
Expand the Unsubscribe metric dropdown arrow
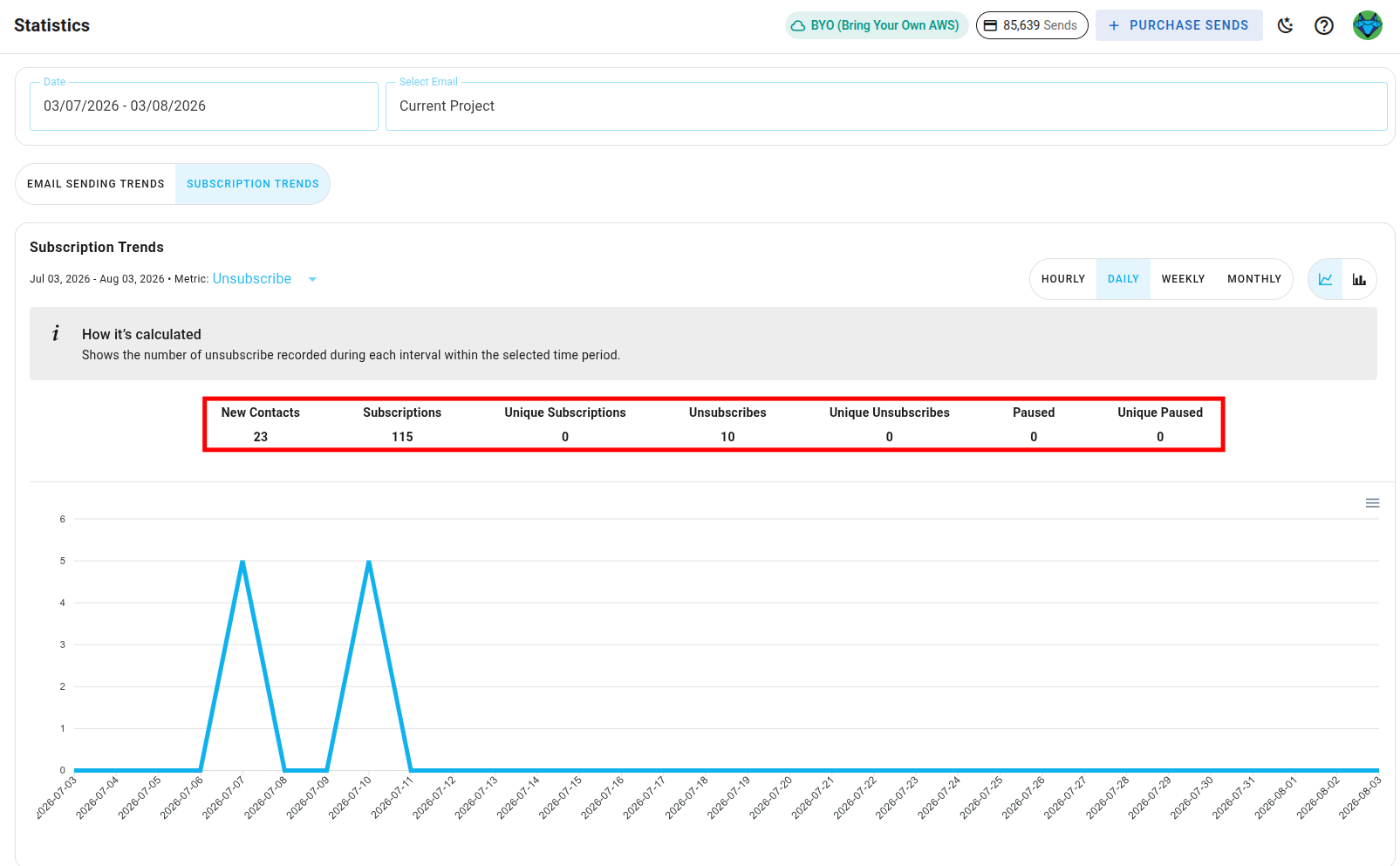pyautogui.click(x=312, y=279)
